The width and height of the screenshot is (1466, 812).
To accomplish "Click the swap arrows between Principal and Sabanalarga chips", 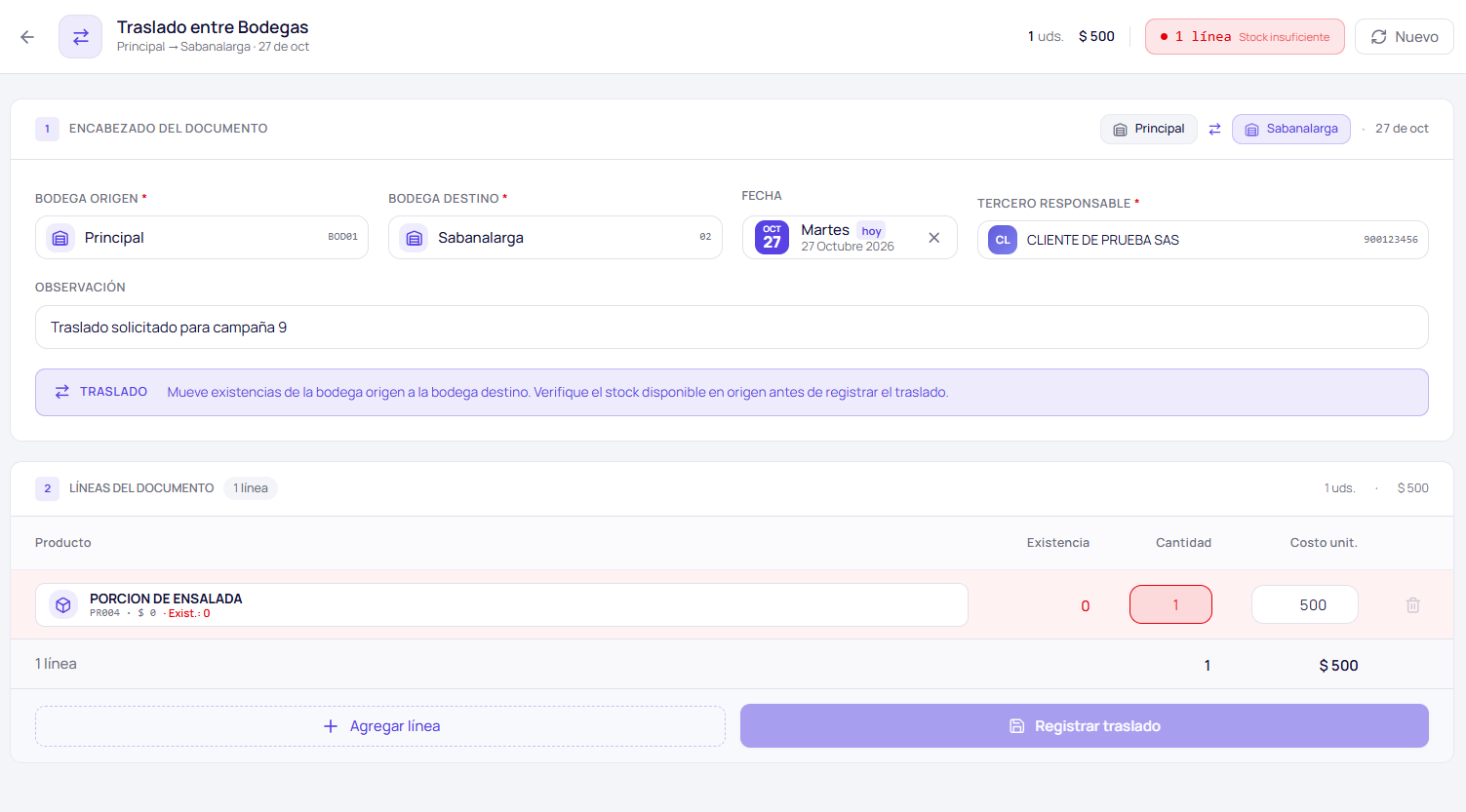I will click(1214, 129).
